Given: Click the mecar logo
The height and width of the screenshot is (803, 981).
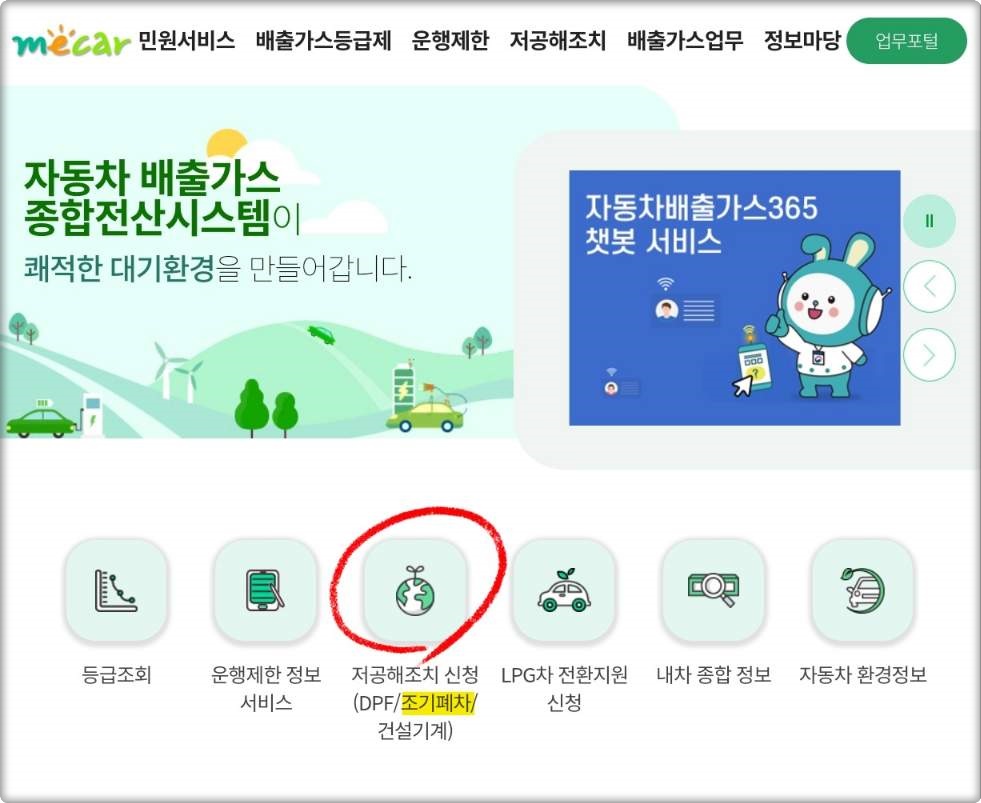Looking at the screenshot, I should tap(70, 41).
